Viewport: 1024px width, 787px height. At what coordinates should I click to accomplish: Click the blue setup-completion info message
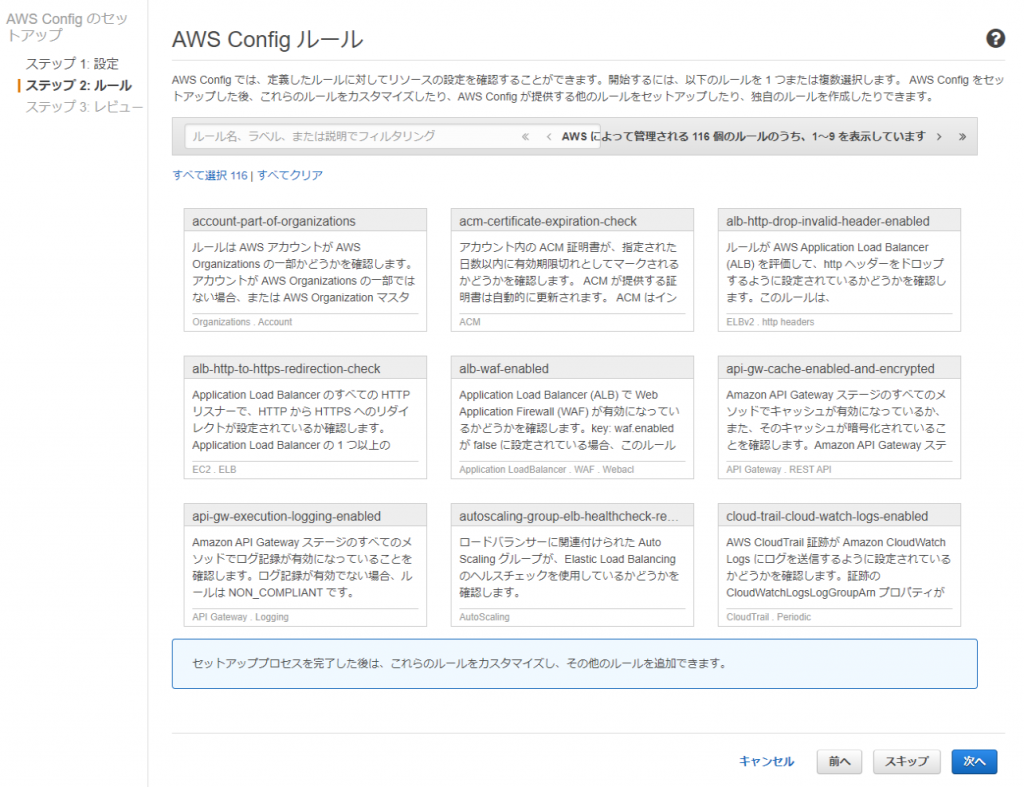click(x=575, y=664)
